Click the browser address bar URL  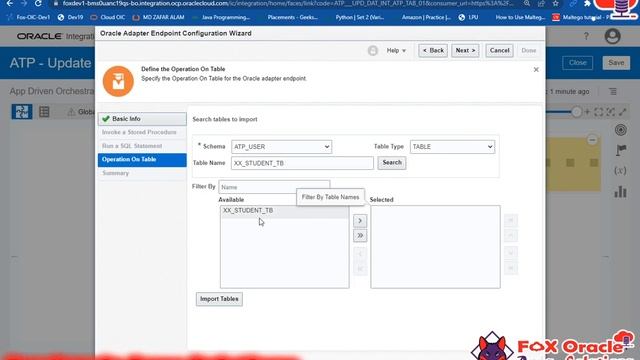click(x=288, y=3)
